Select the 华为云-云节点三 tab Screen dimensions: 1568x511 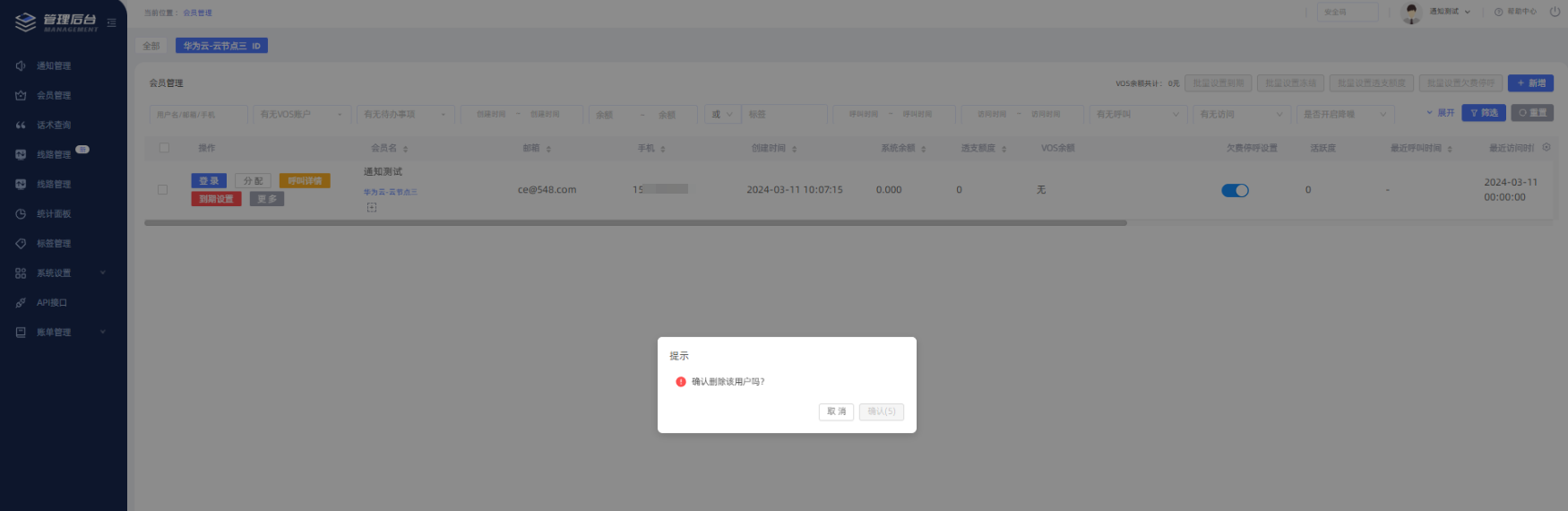click(x=220, y=46)
